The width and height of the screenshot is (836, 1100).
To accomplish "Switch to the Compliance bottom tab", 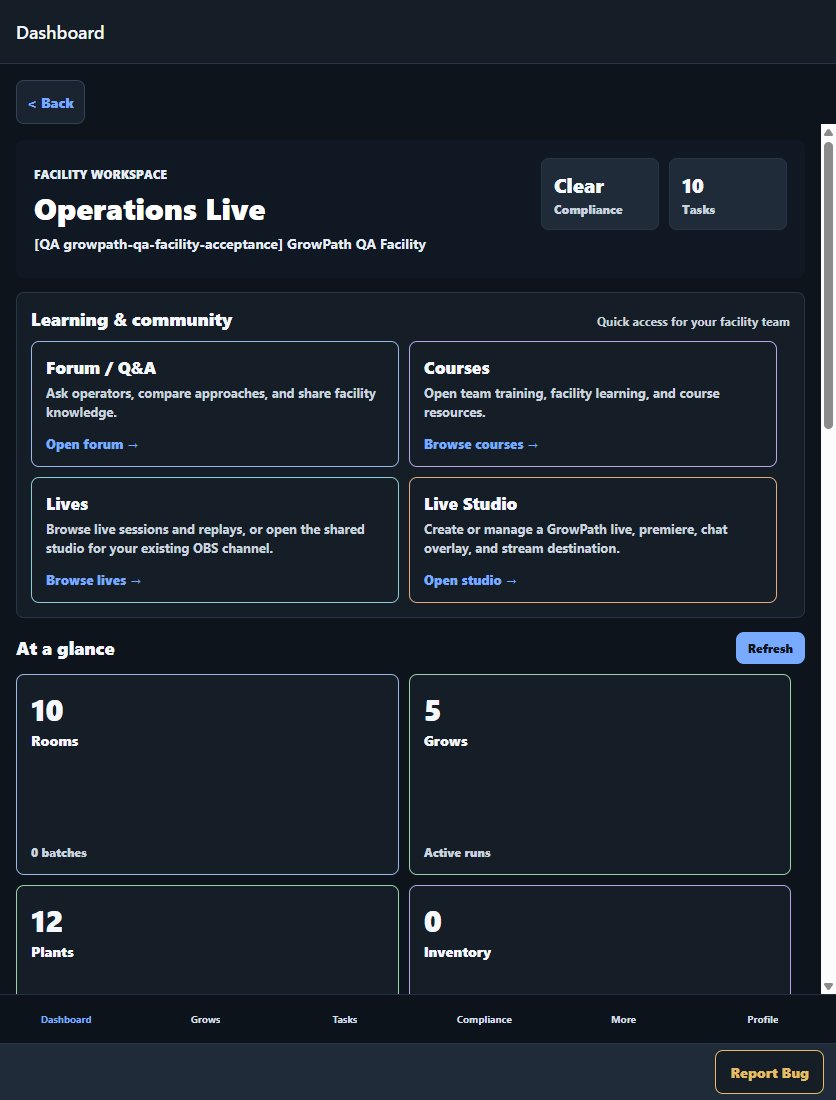I will [x=484, y=1019].
